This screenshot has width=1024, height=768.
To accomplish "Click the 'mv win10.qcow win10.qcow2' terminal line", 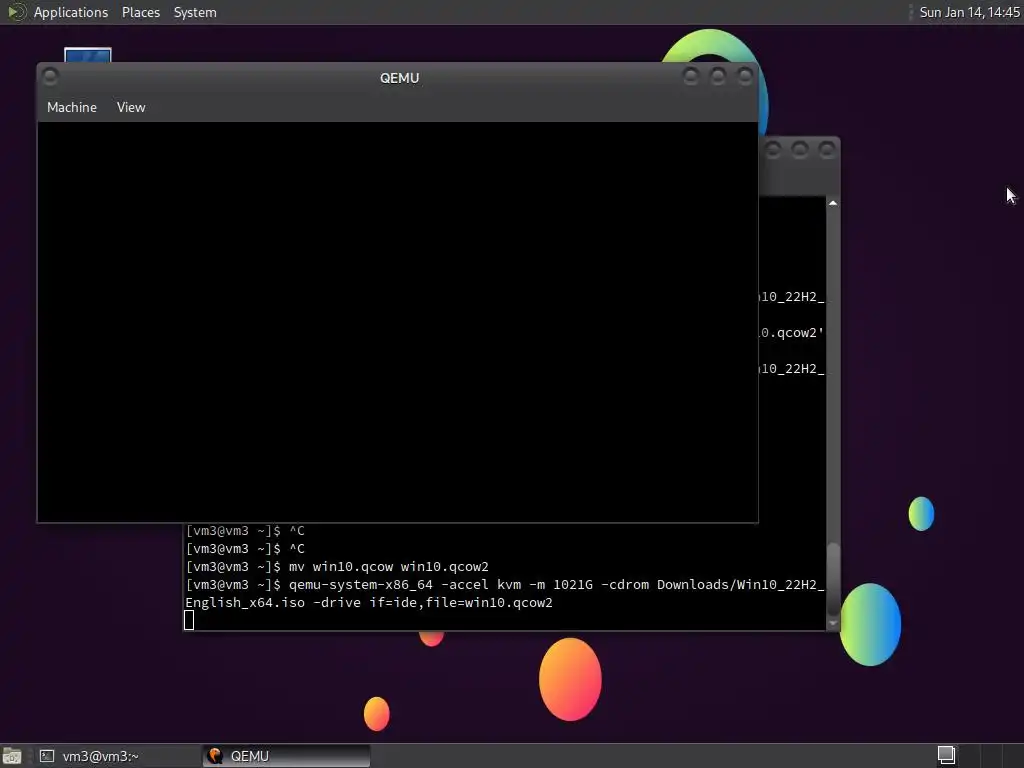I will pos(337,566).
